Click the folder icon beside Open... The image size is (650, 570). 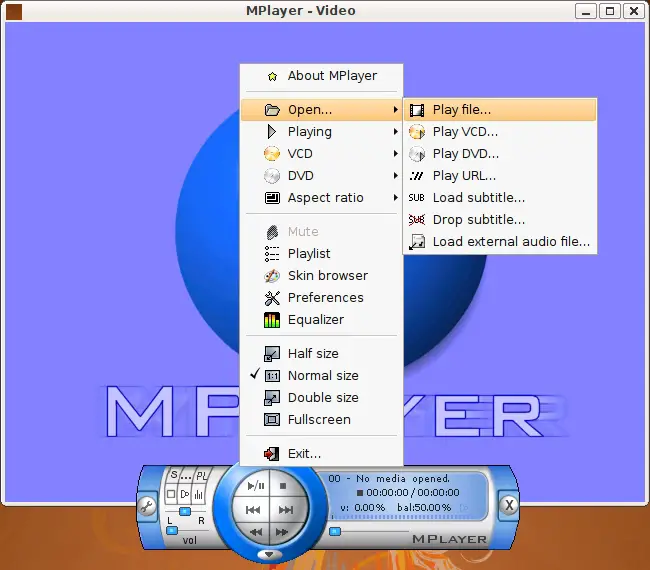pos(272,110)
